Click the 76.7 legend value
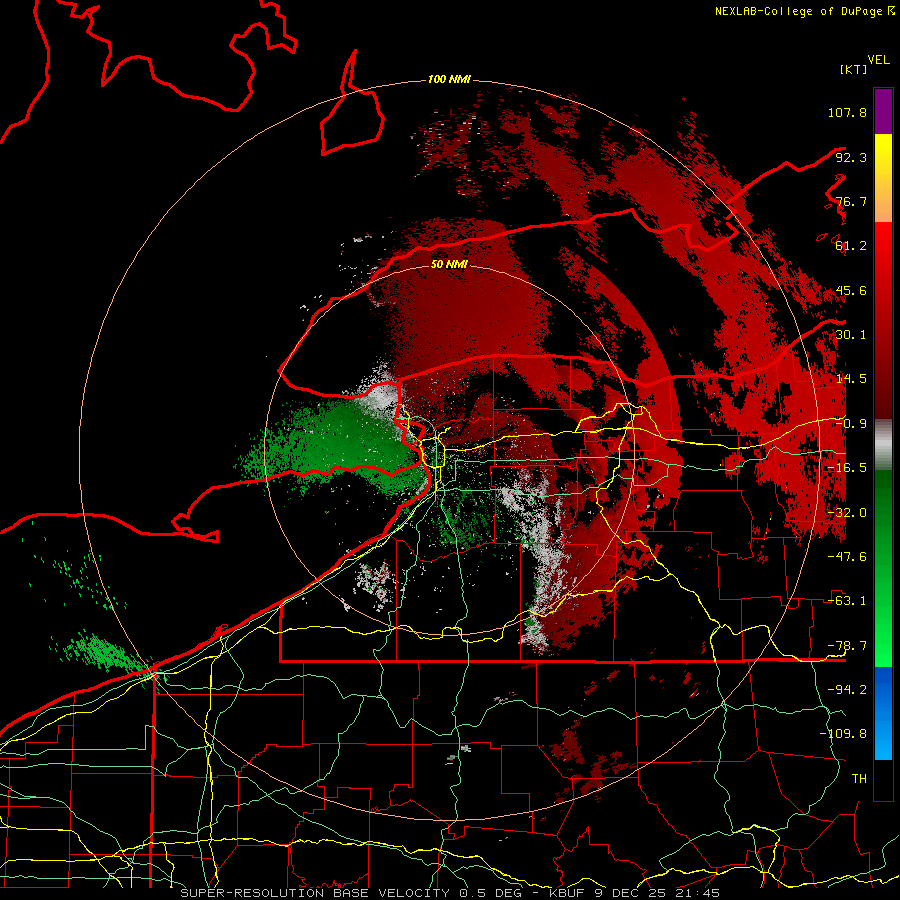 (x=851, y=201)
